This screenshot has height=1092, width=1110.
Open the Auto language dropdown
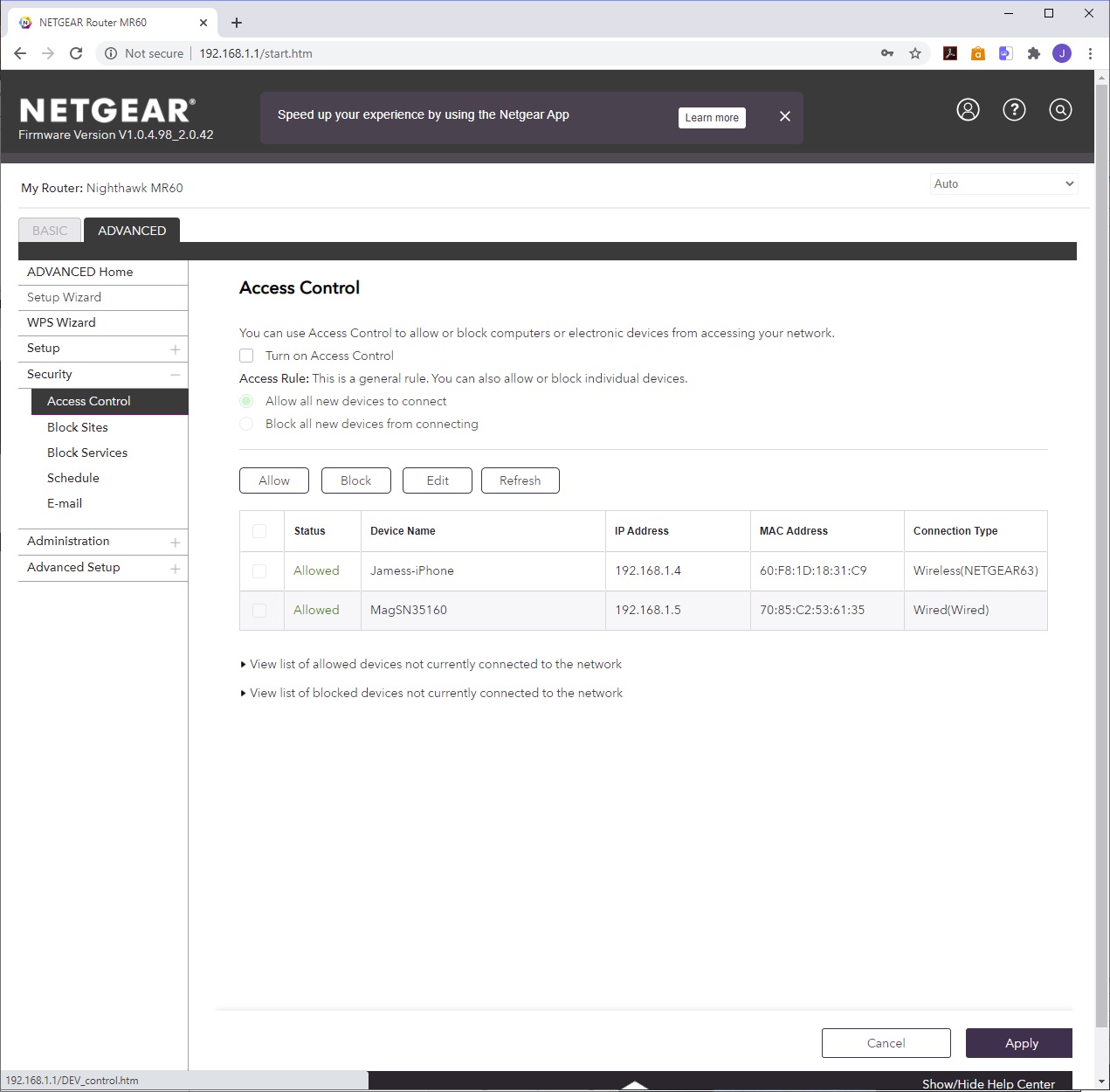(1003, 183)
